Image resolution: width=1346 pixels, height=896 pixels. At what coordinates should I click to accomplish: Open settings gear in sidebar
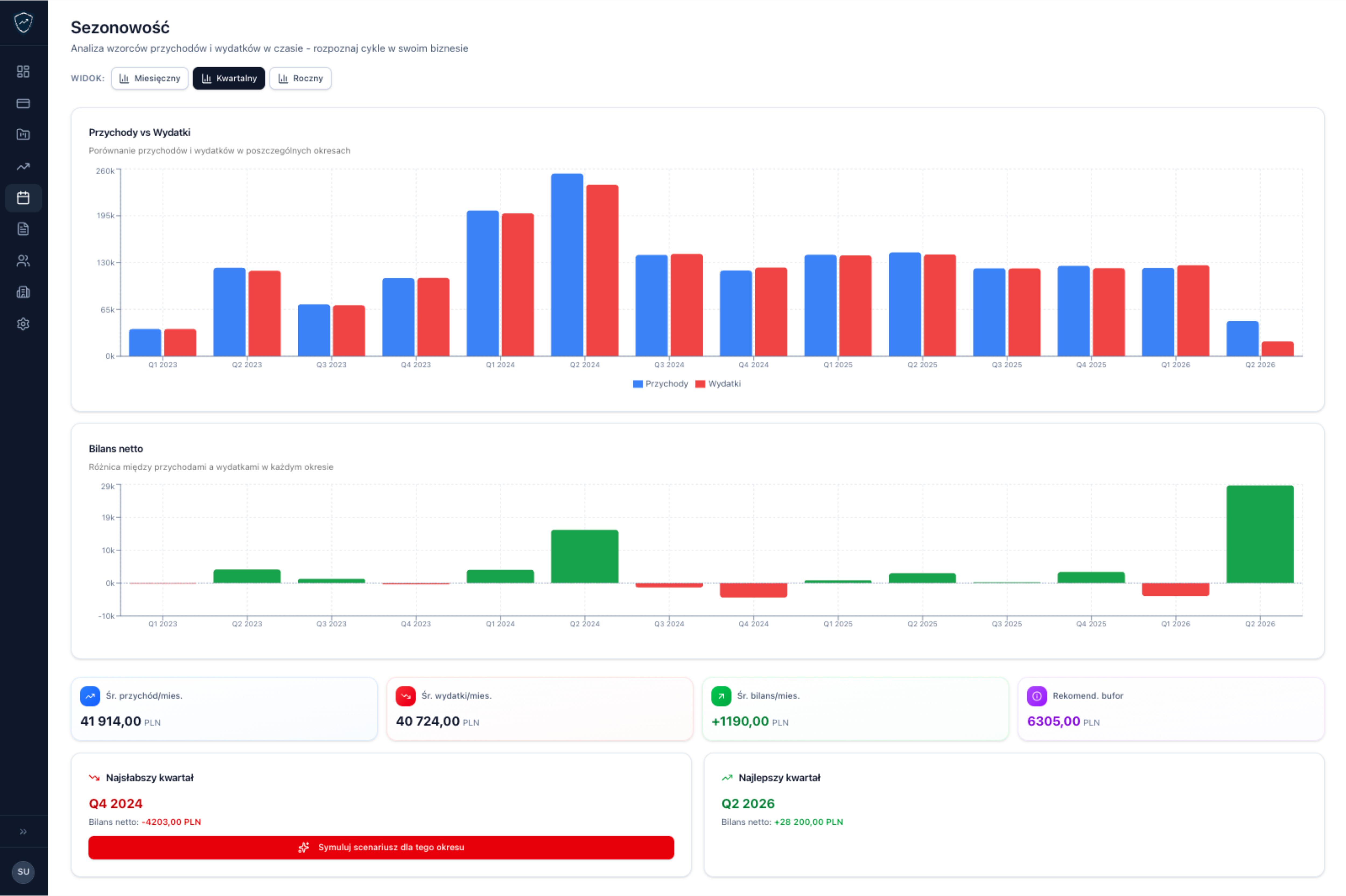(23, 324)
